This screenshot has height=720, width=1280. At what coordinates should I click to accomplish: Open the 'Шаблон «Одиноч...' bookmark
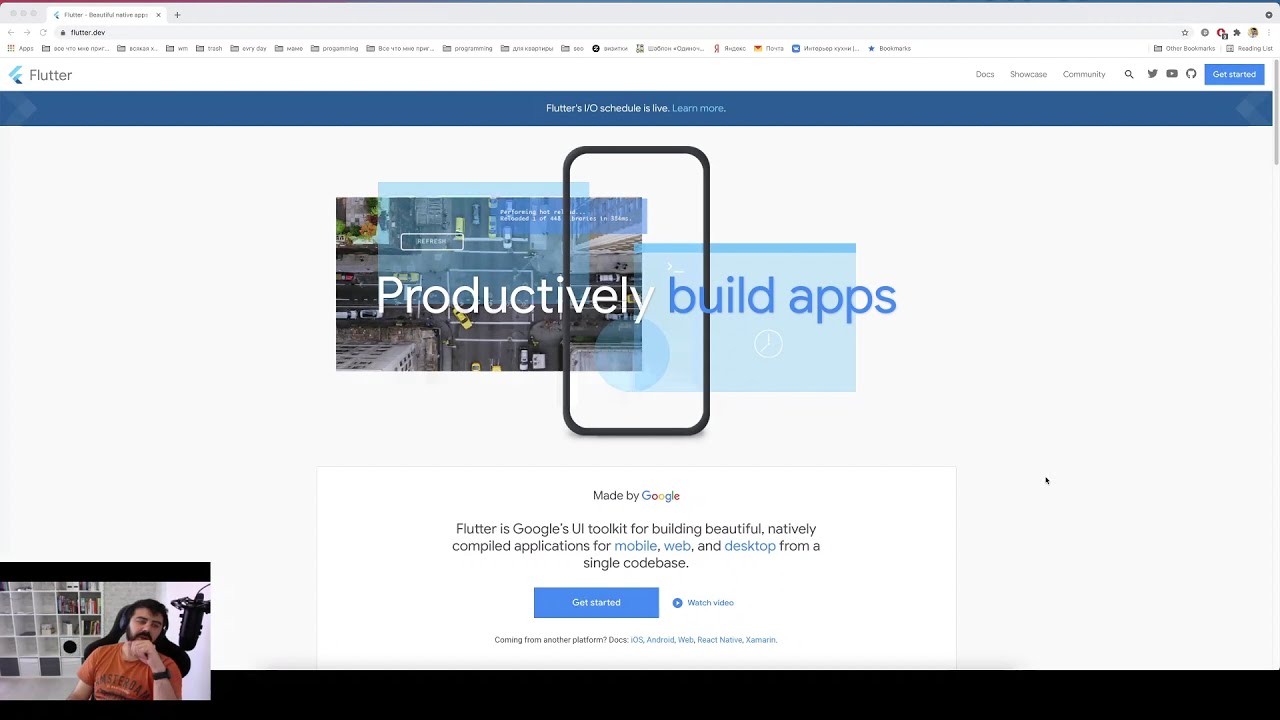click(x=670, y=48)
